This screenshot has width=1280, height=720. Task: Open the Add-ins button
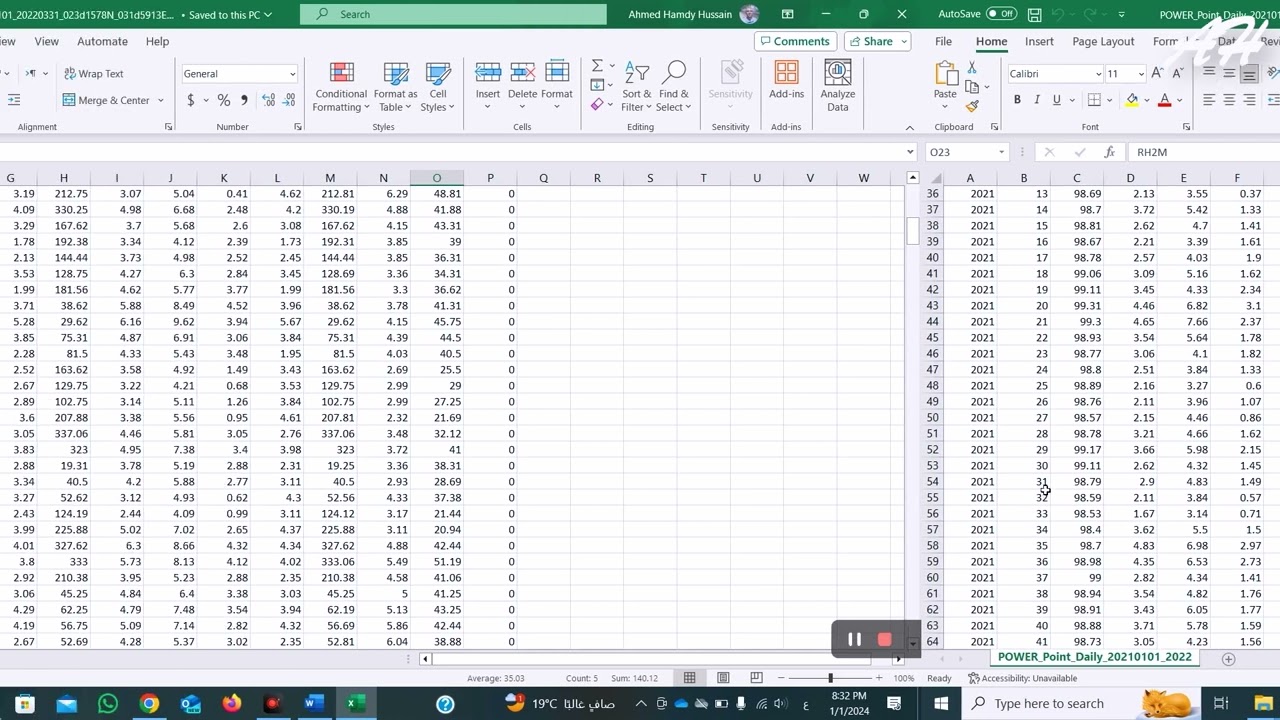[786, 80]
